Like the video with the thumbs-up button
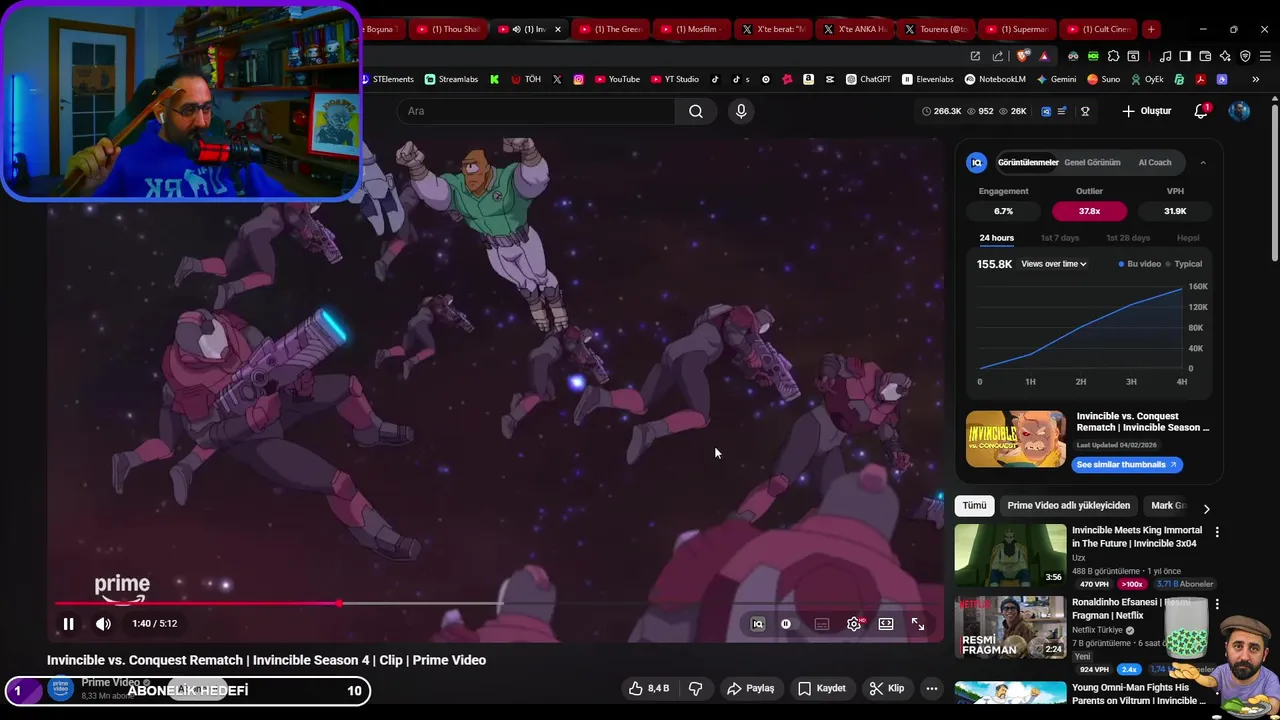Image resolution: width=1280 pixels, height=720 pixels. tap(648, 688)
